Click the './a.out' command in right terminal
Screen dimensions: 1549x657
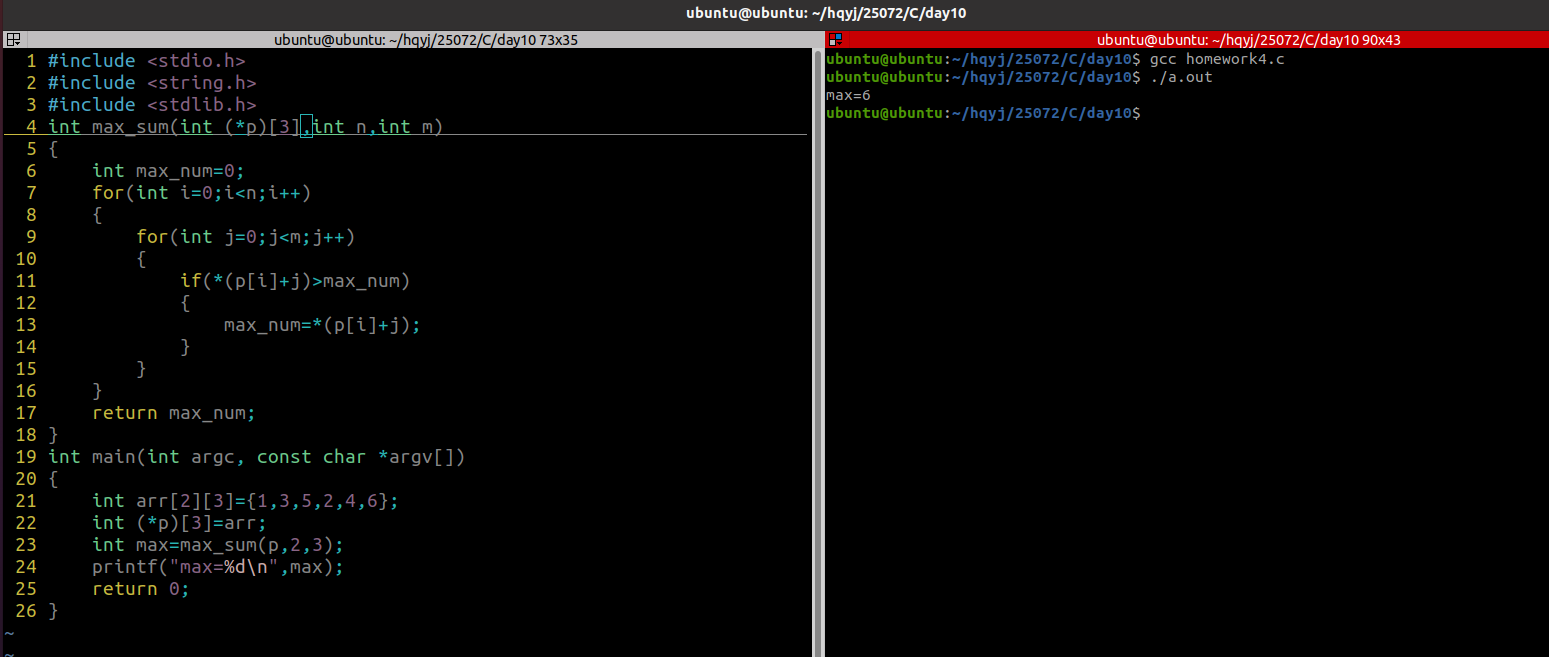pos(1181,77)
